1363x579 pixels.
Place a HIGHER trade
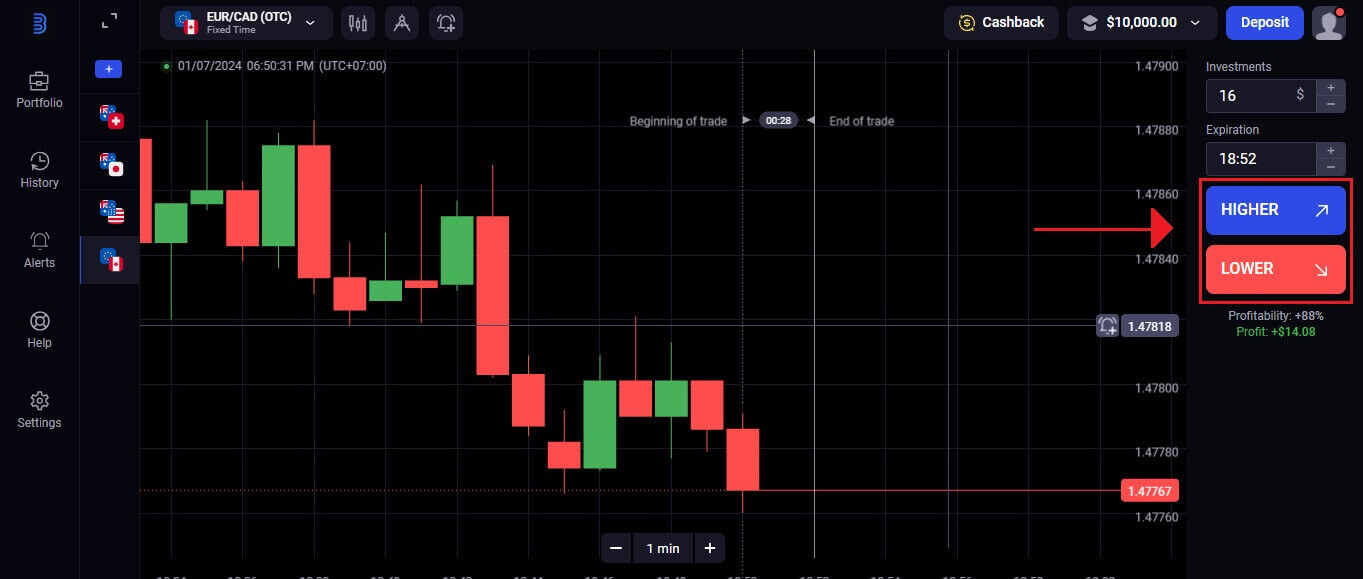click(1276, 210)
